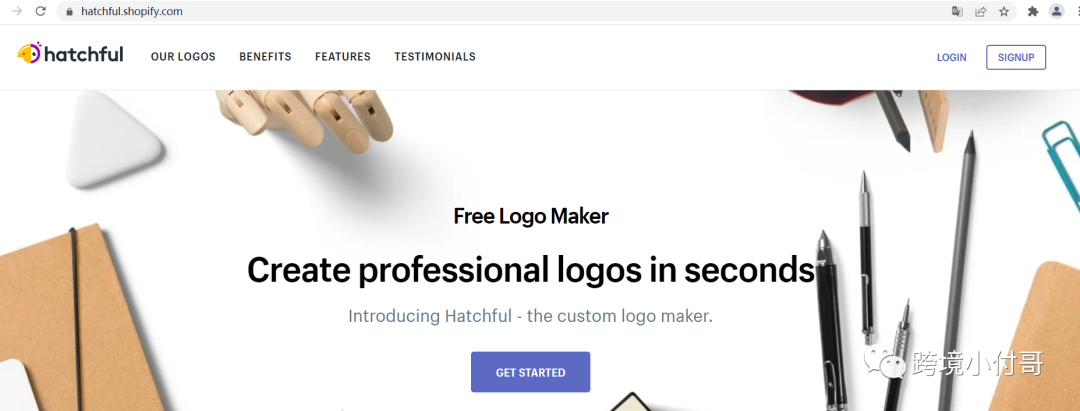Open the OUR LOGOS nav item
The height and width of the screenshot is (411, 1080).
pyautogui.click(x=183, y=57)
